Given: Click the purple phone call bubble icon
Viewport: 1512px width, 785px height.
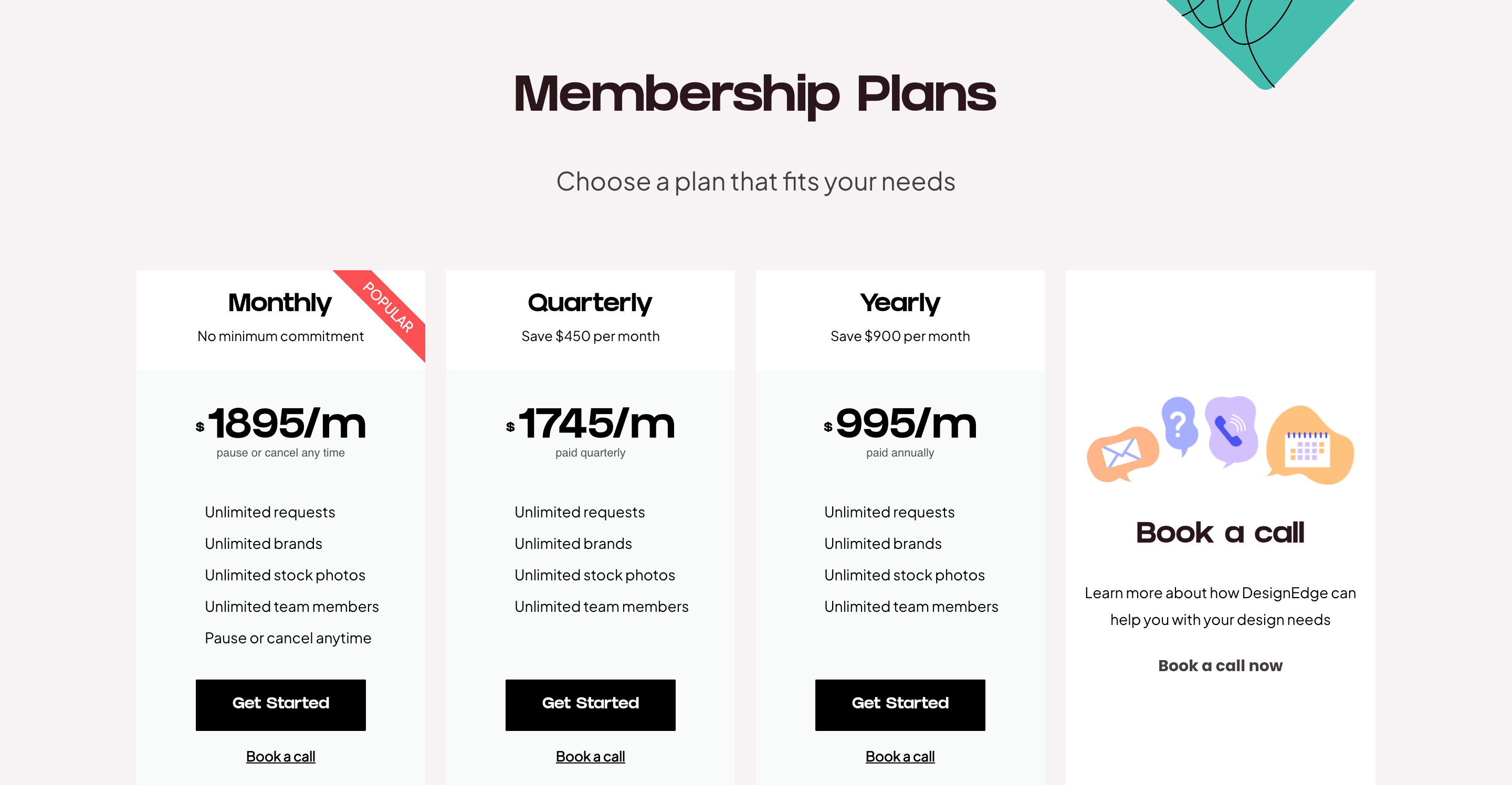Looking at the screenshot, I should (1230, 430).
